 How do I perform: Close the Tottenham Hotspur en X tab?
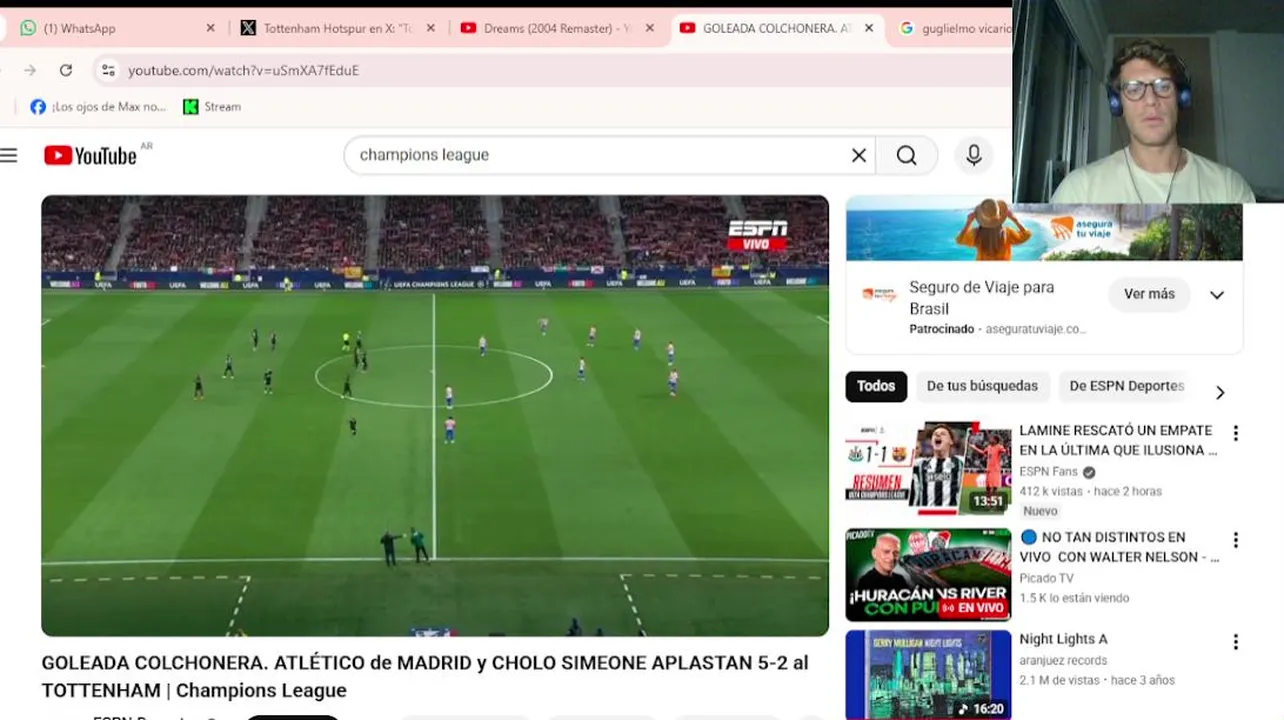coord(430,28)
